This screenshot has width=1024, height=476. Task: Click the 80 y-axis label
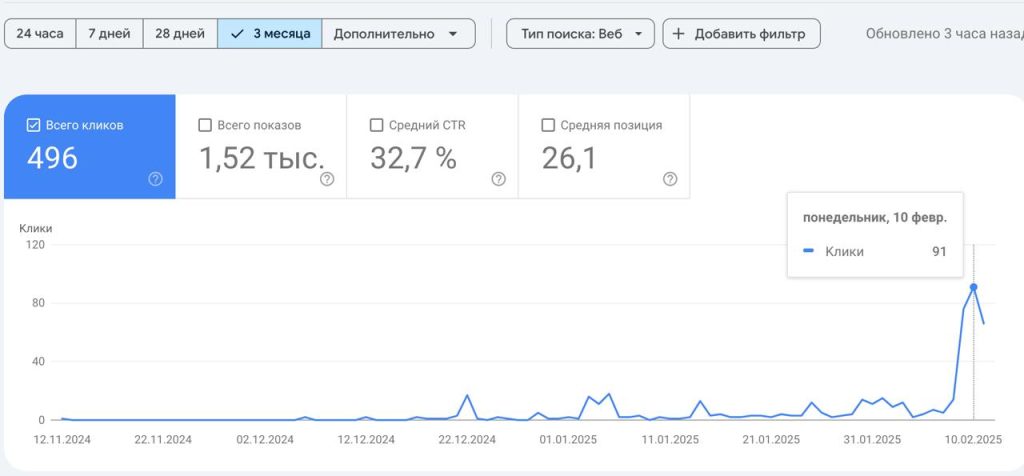point(38,303)
